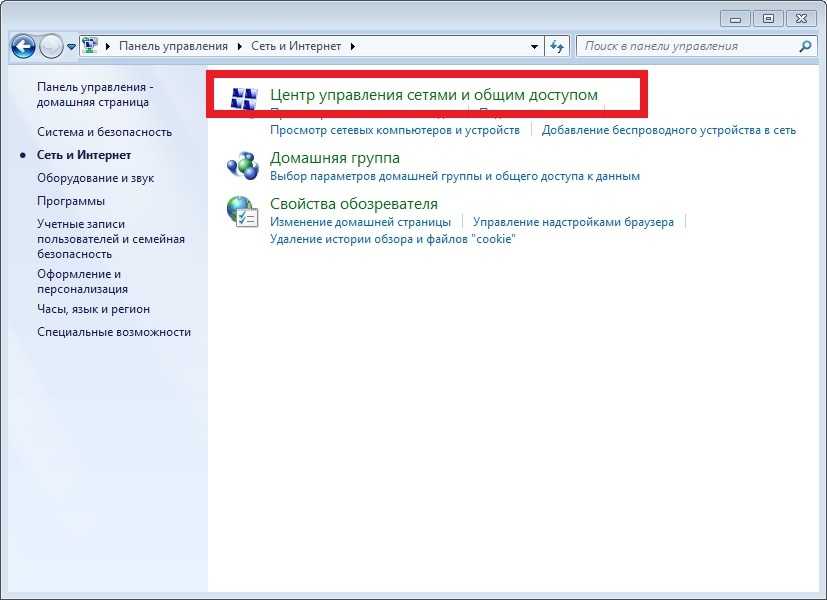Click Управление надстройками браузера link
The height and width of the screenshot is (600, 827).
[573, 222]
